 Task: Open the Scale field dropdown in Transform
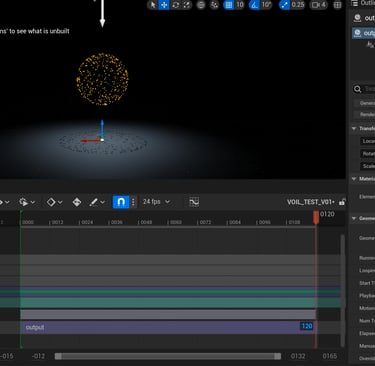(x=368, y=166)
